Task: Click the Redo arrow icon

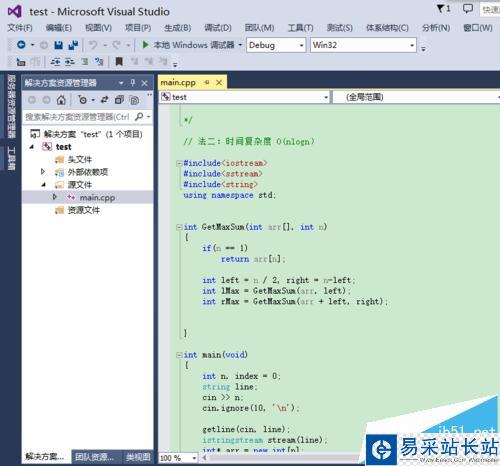Action: tap(116, 45)
